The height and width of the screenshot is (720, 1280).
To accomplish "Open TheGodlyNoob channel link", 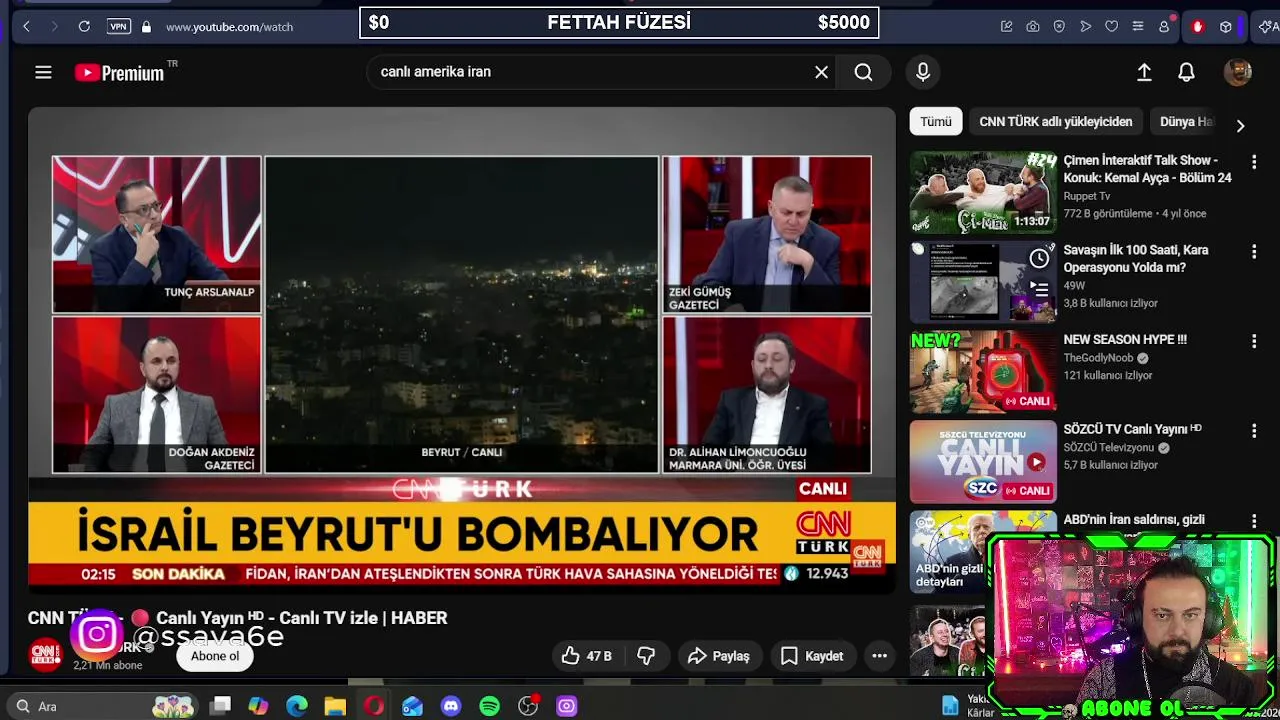I will pyautogui.click(x=1098, y=358).
